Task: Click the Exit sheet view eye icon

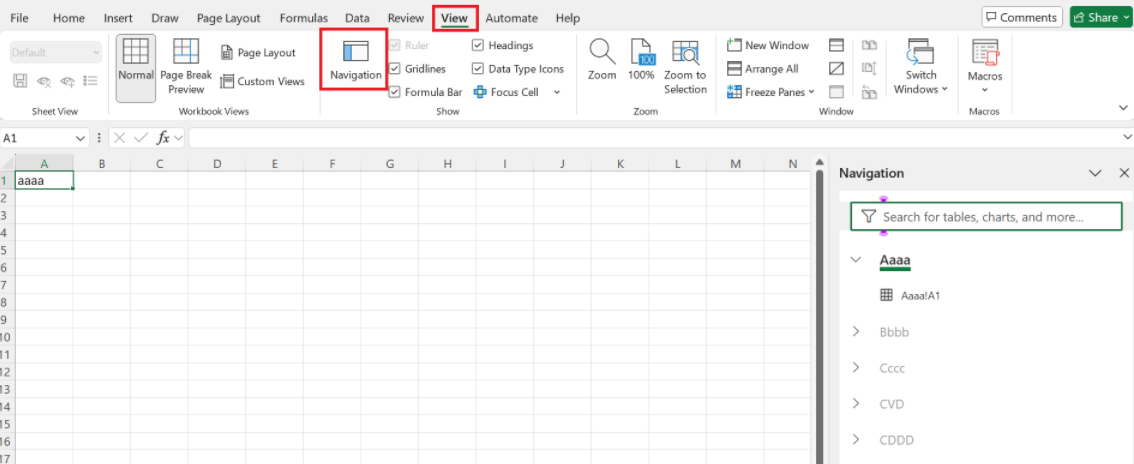Action: click(44, 81)
